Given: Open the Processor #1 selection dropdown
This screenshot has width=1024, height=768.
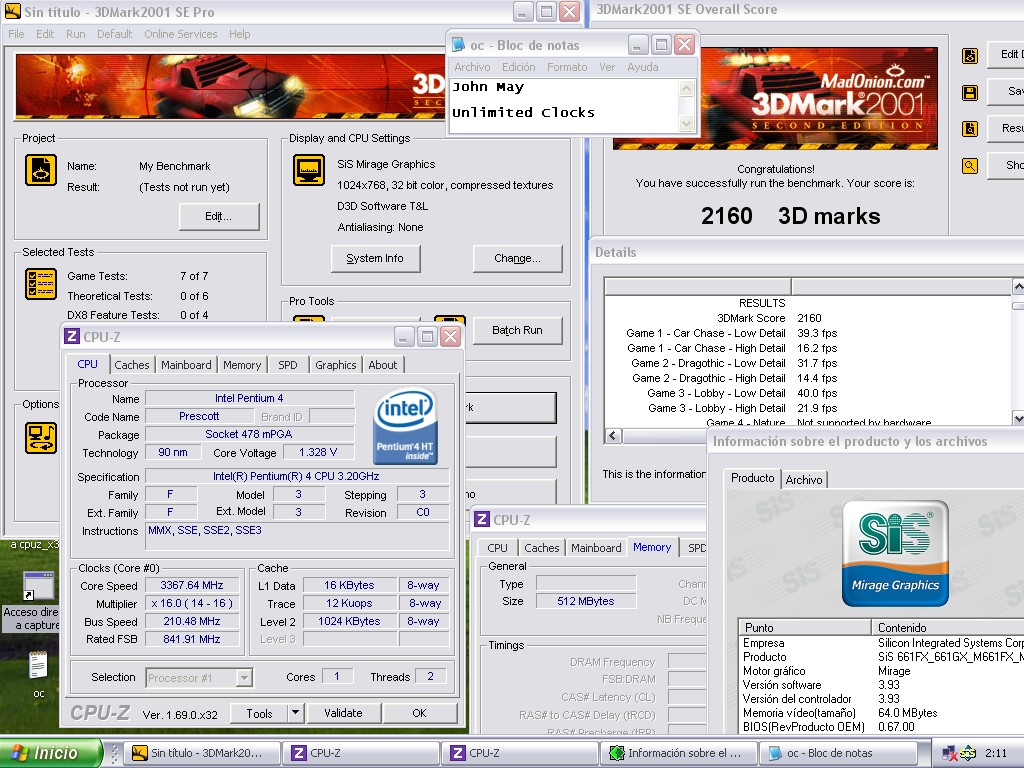Looking at the screenshot, I should (244, 678).
